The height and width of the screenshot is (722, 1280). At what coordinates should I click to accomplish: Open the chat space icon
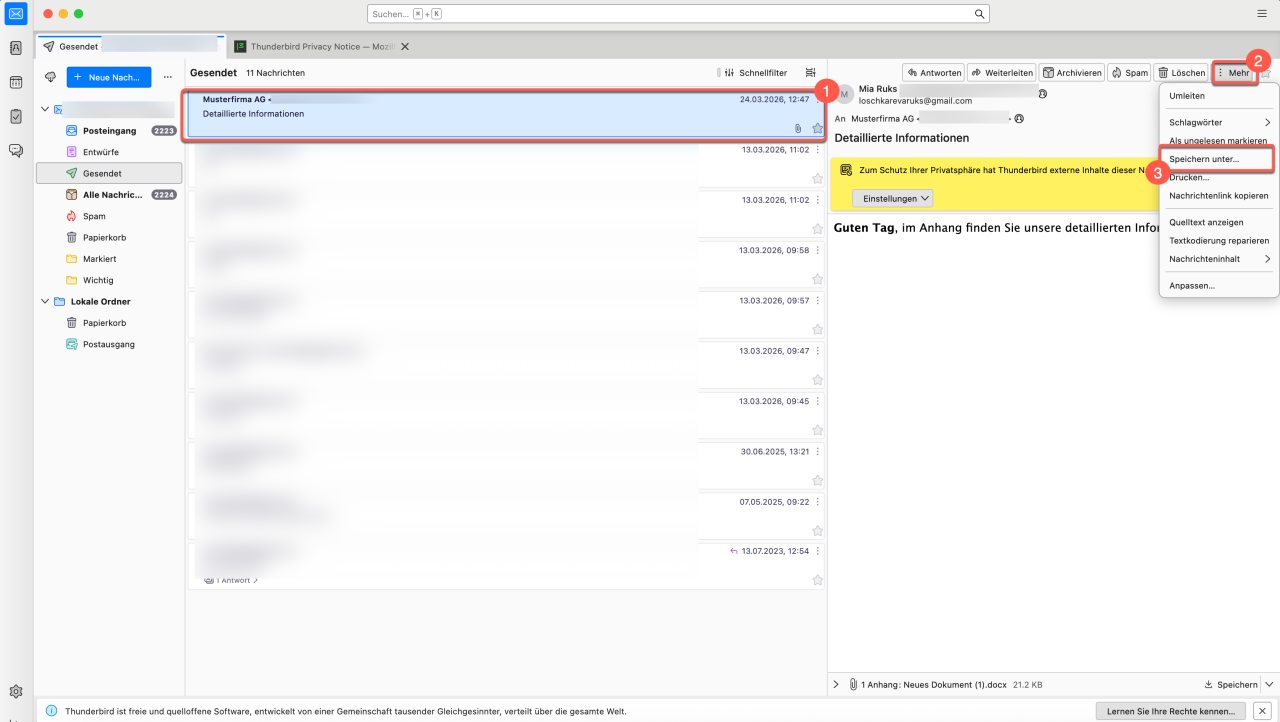tap(16, 150)
